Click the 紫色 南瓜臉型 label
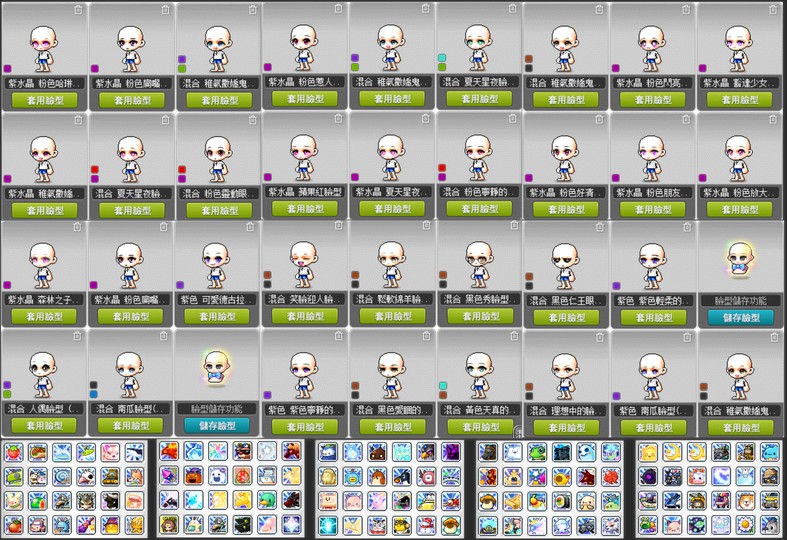 pos(653,411)
